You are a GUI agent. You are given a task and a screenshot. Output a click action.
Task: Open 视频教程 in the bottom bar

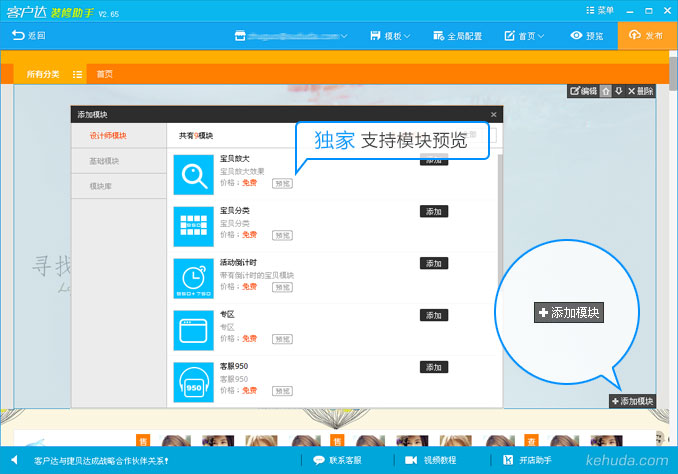point(431,460)
